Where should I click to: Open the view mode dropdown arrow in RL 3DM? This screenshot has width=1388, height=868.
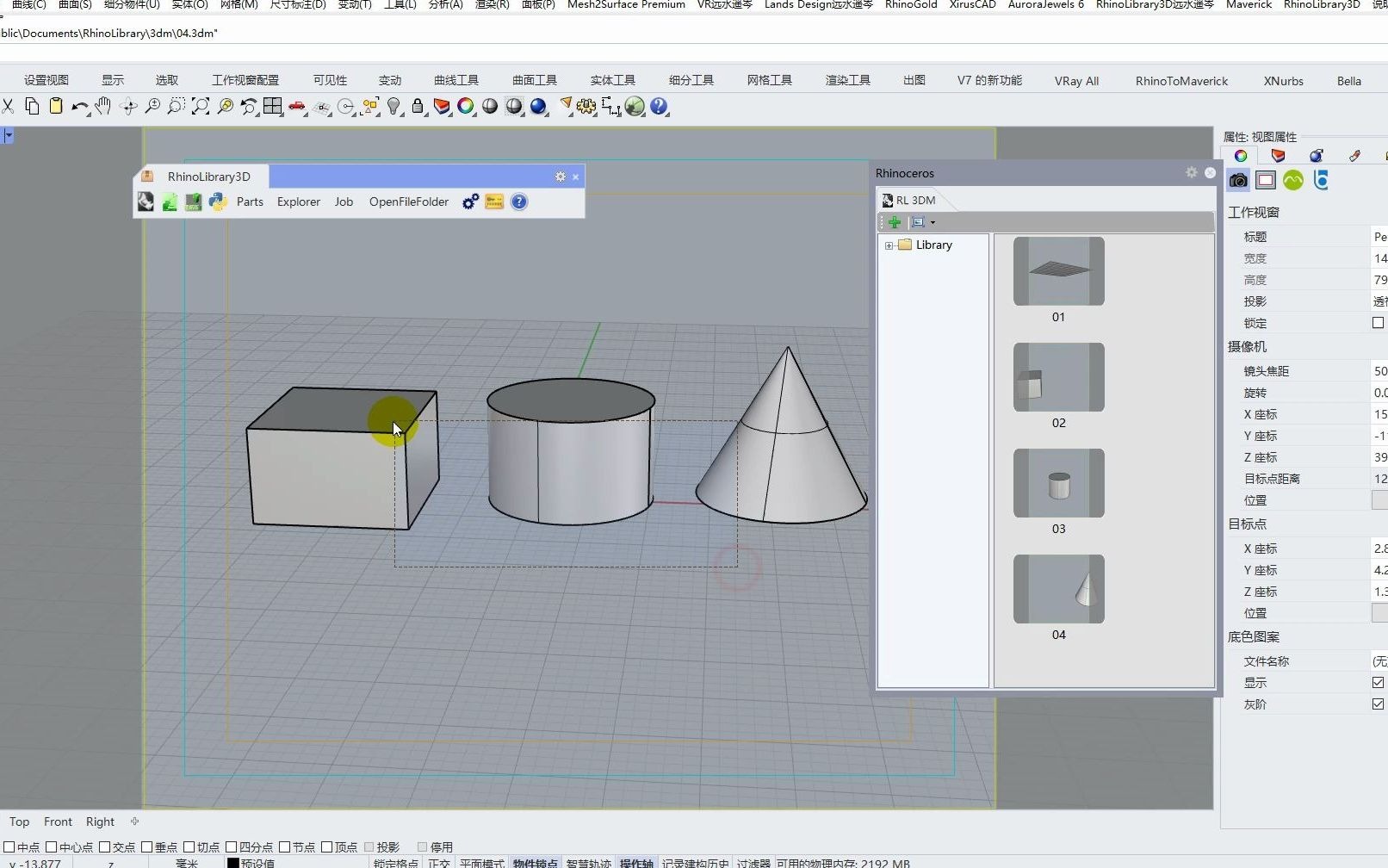933,222
